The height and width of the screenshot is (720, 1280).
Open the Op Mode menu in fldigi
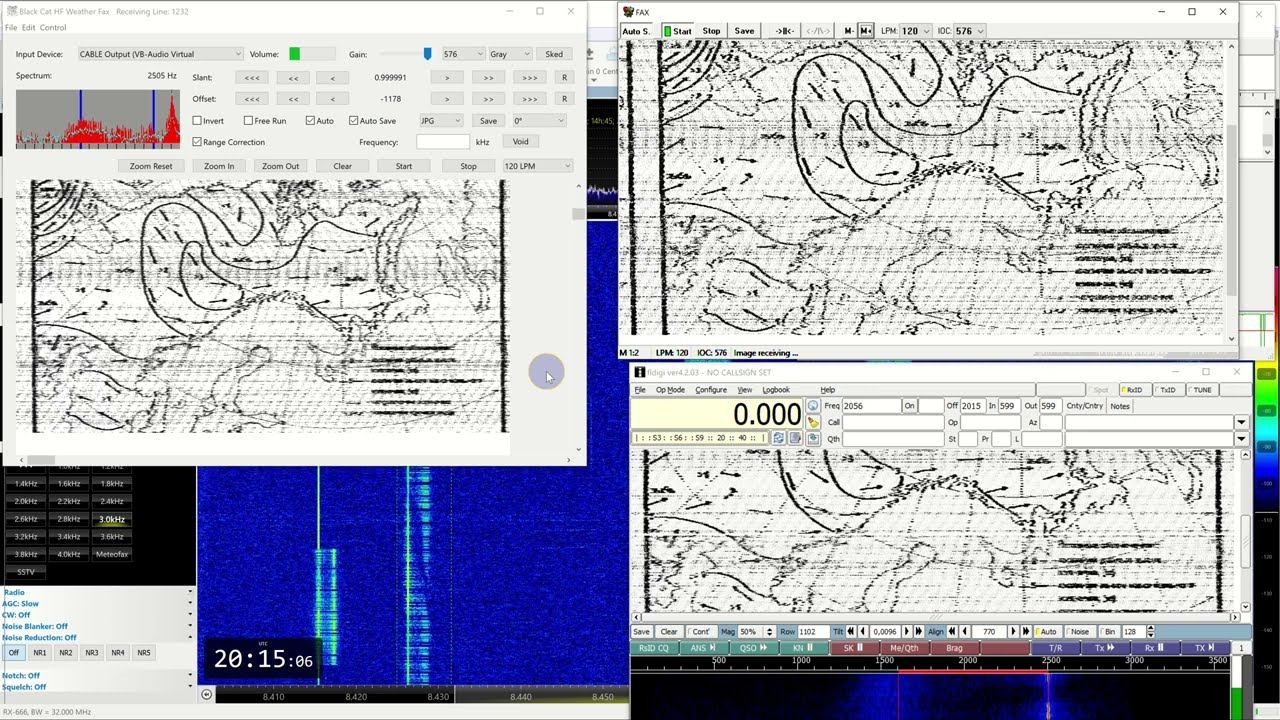670,390
